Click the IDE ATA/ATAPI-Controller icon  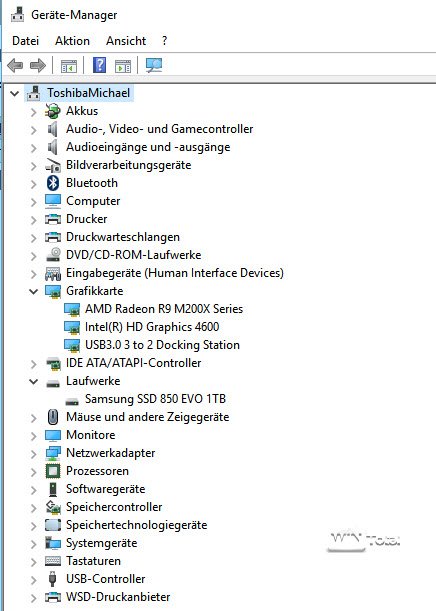tap(53, 364)
